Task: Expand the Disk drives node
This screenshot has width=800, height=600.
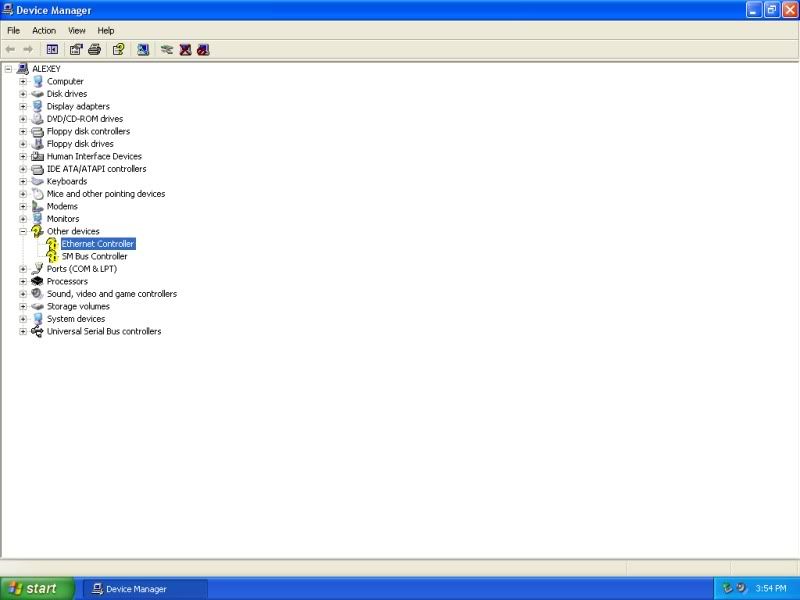Action: point(23,94)
